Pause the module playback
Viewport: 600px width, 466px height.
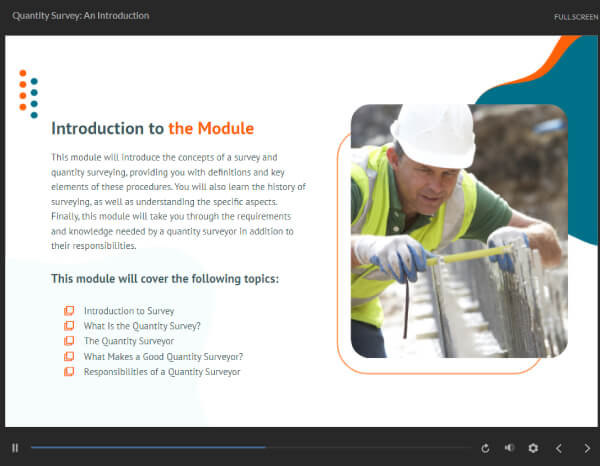pos(15,448)
